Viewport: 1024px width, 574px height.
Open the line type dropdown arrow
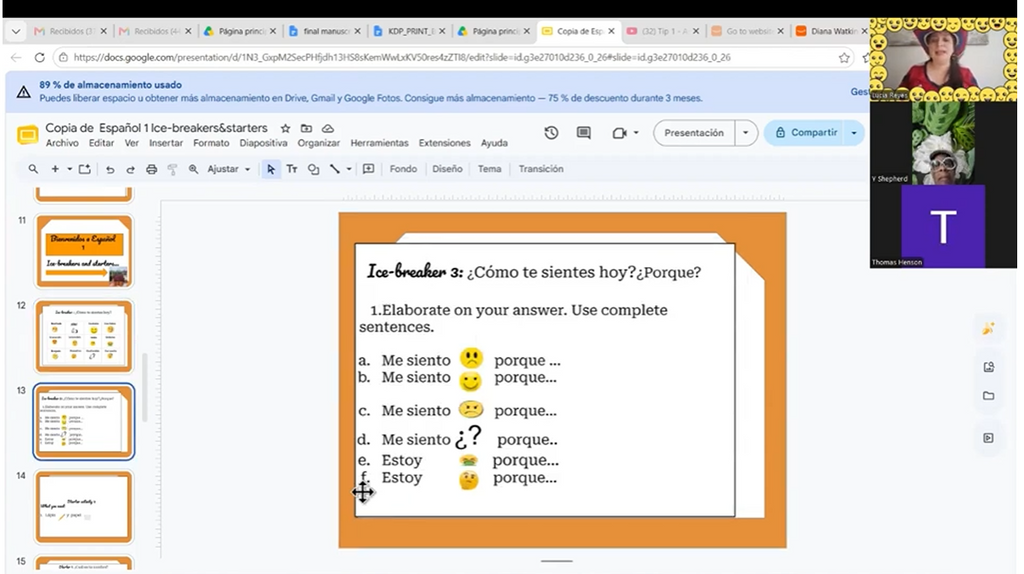coord(349,169)
